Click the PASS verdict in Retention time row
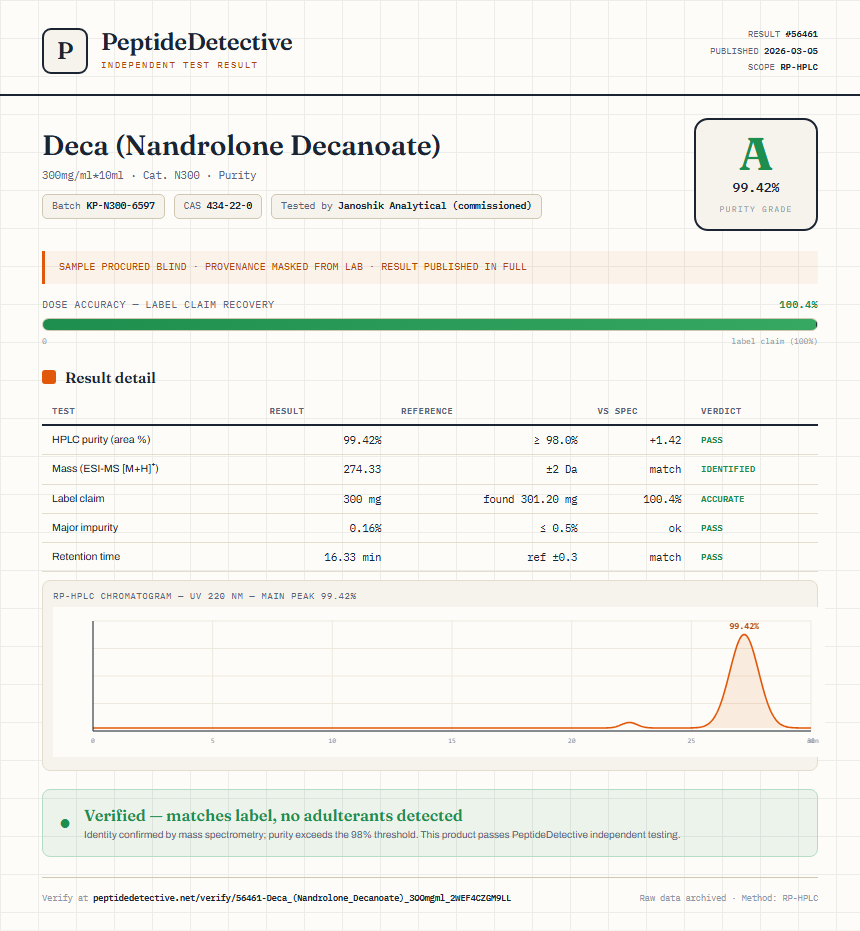The height and width of the screenshot is (931, 860). (x=712, y=557)
